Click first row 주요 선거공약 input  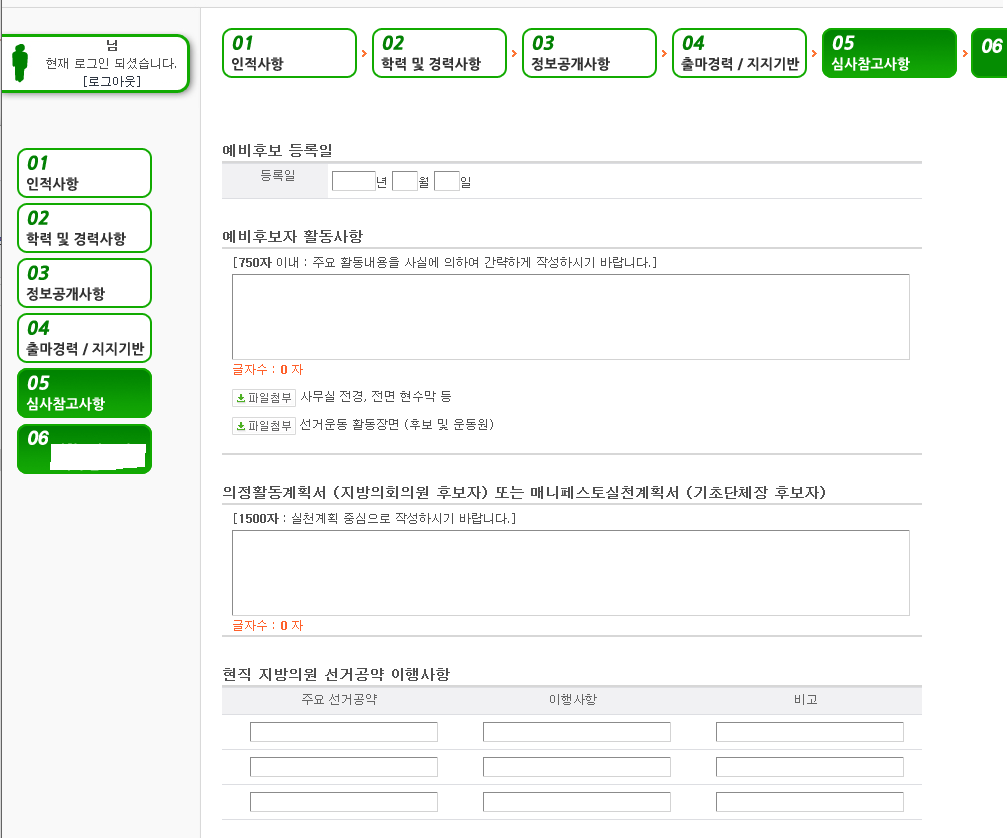point(344,732)
